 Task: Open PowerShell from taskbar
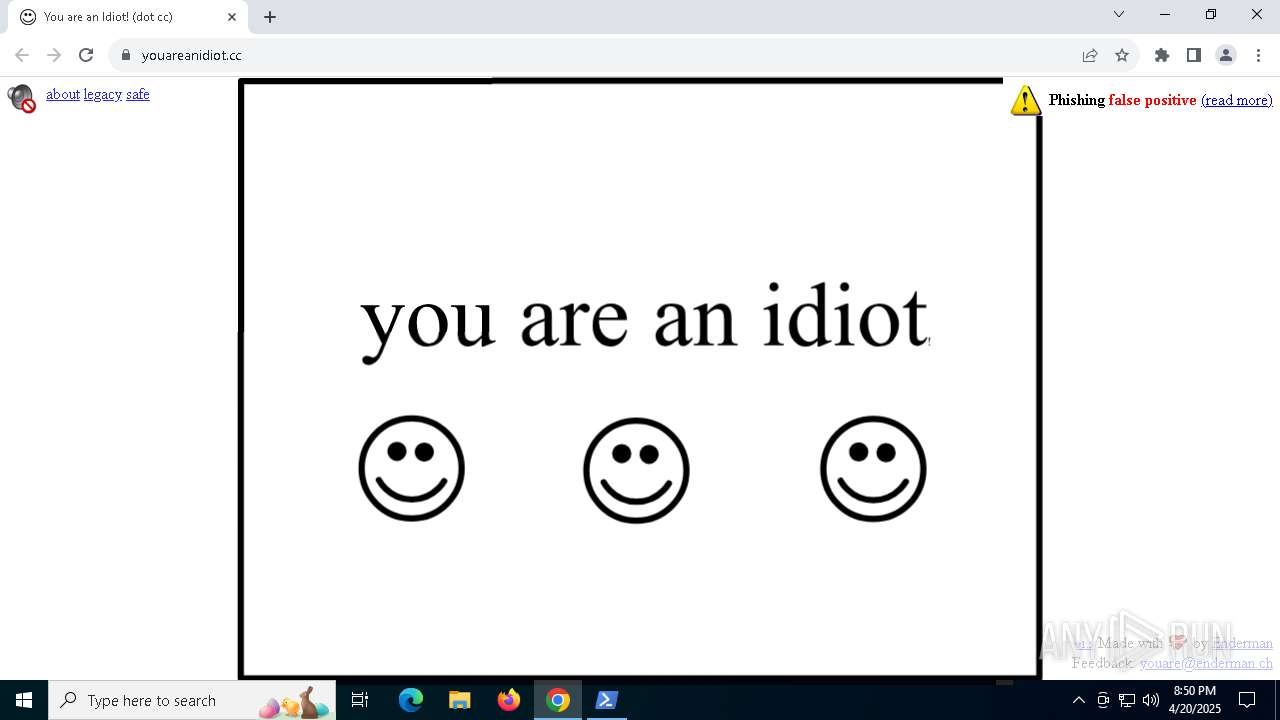[607, 700]
